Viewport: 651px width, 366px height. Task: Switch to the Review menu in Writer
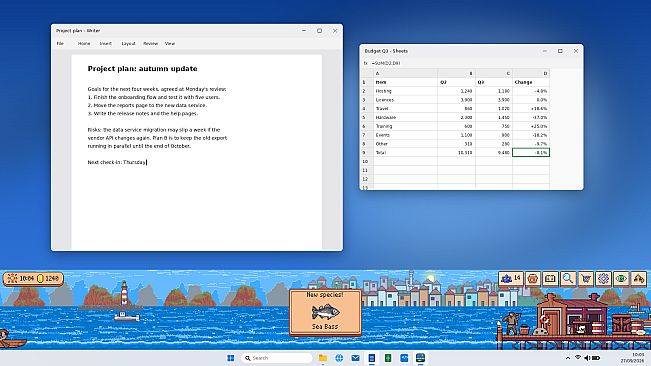pos(150,44)
